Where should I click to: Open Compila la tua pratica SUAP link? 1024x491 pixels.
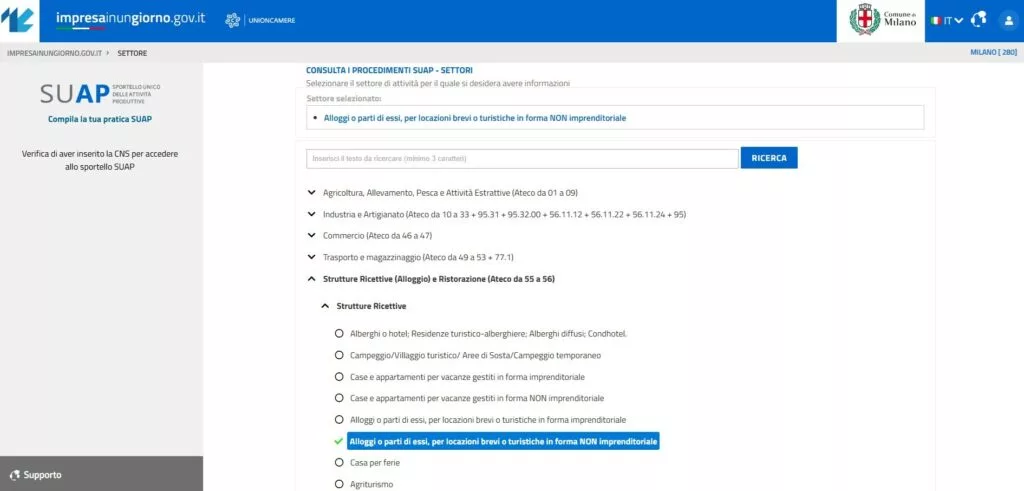pos(100,119)
